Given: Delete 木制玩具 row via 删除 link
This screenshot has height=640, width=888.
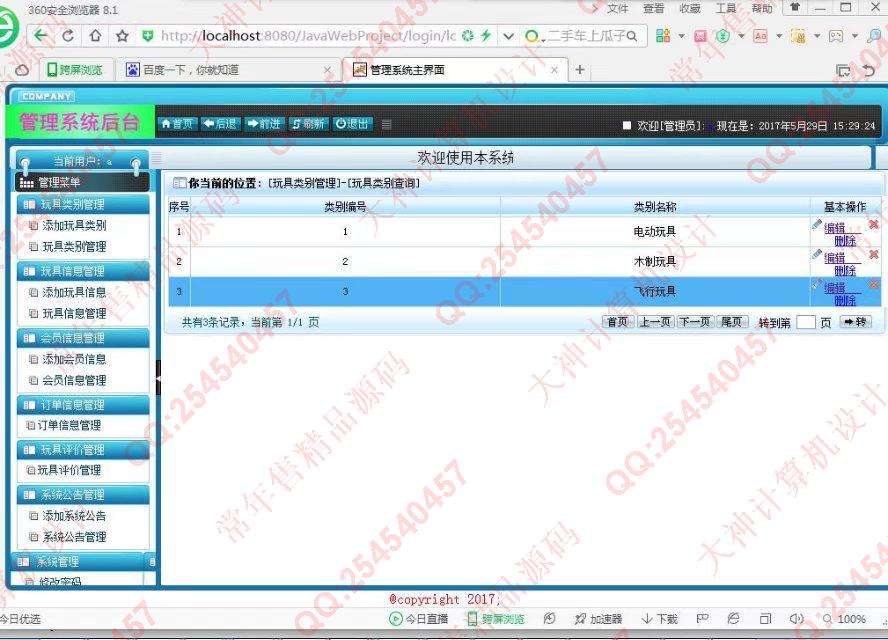Looking at the screenshot, I should coord(845,271).
